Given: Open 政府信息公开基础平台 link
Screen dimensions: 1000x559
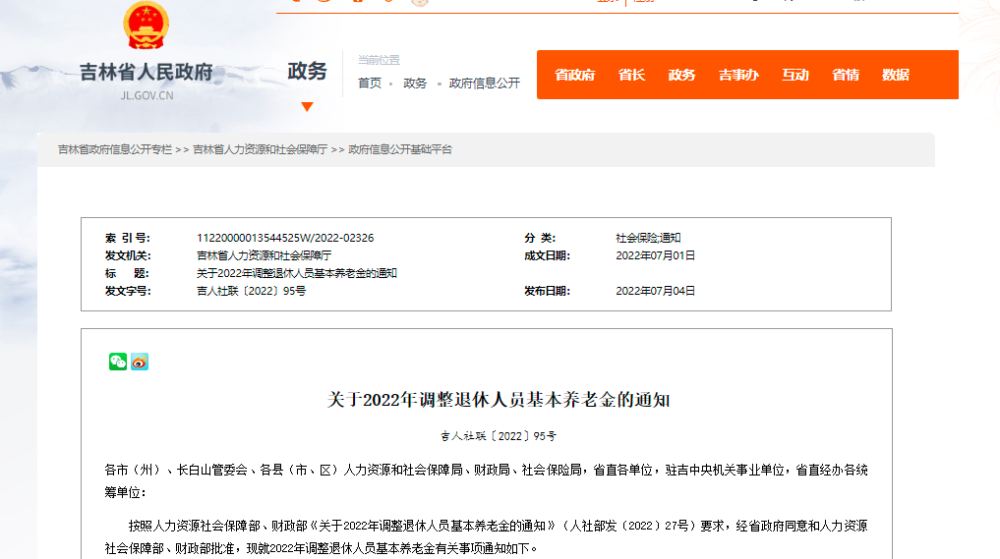Looking at the screenshot, I should point(400,149).
